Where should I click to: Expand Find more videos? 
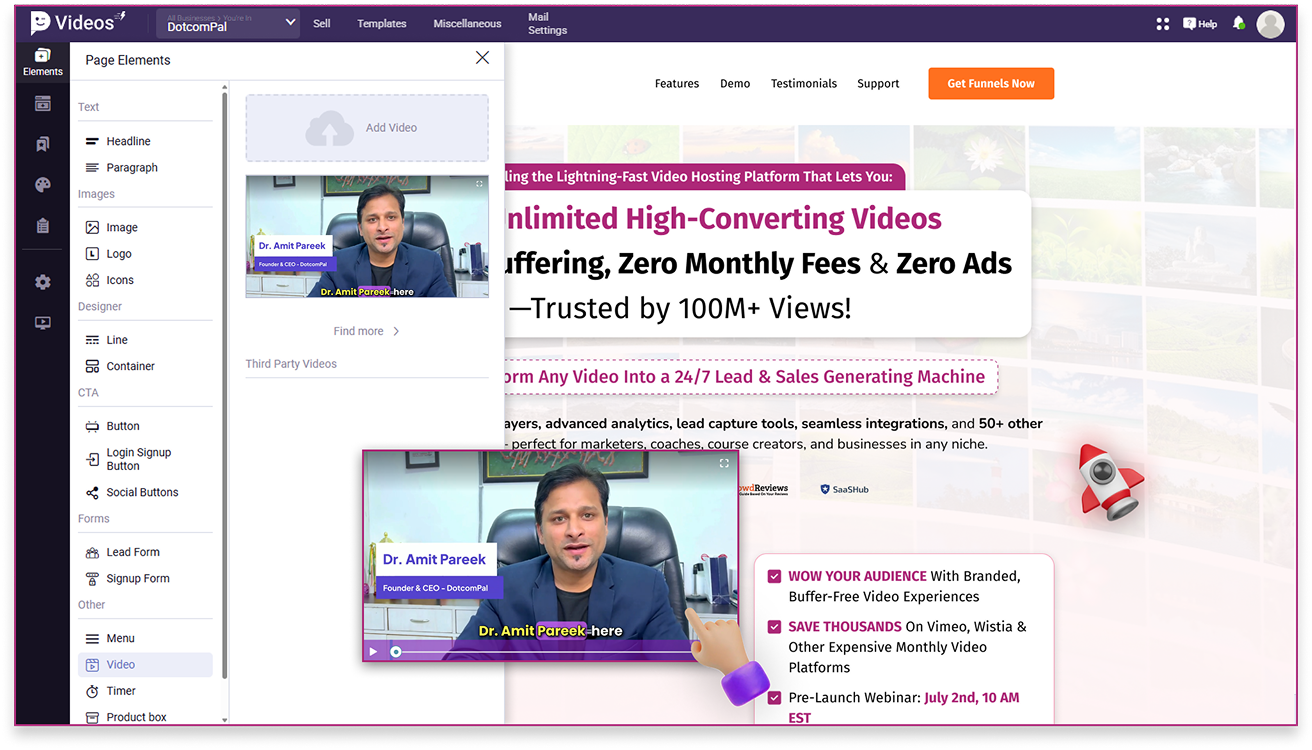366,331
